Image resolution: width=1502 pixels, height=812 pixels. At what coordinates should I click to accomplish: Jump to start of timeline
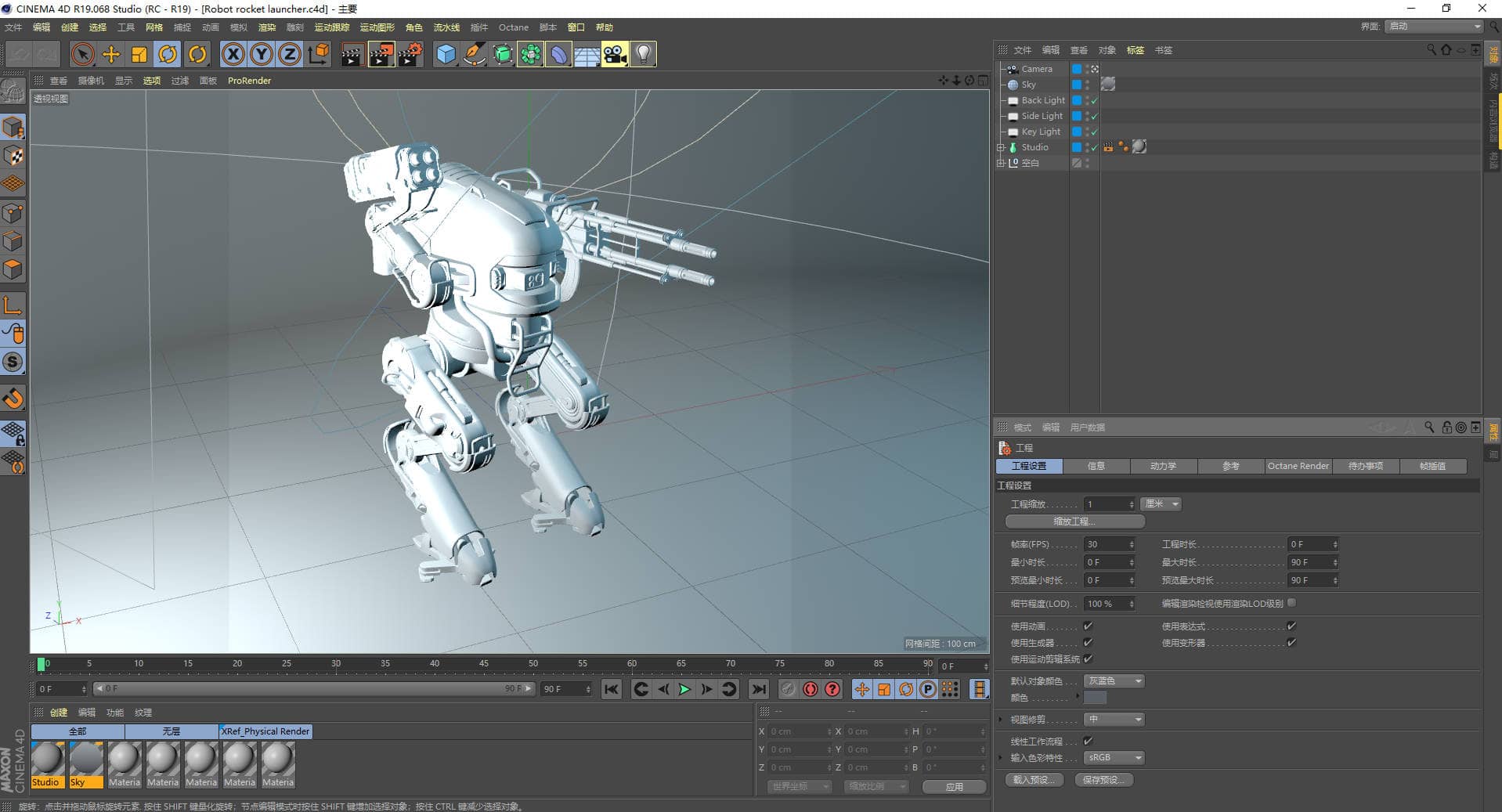611,689
